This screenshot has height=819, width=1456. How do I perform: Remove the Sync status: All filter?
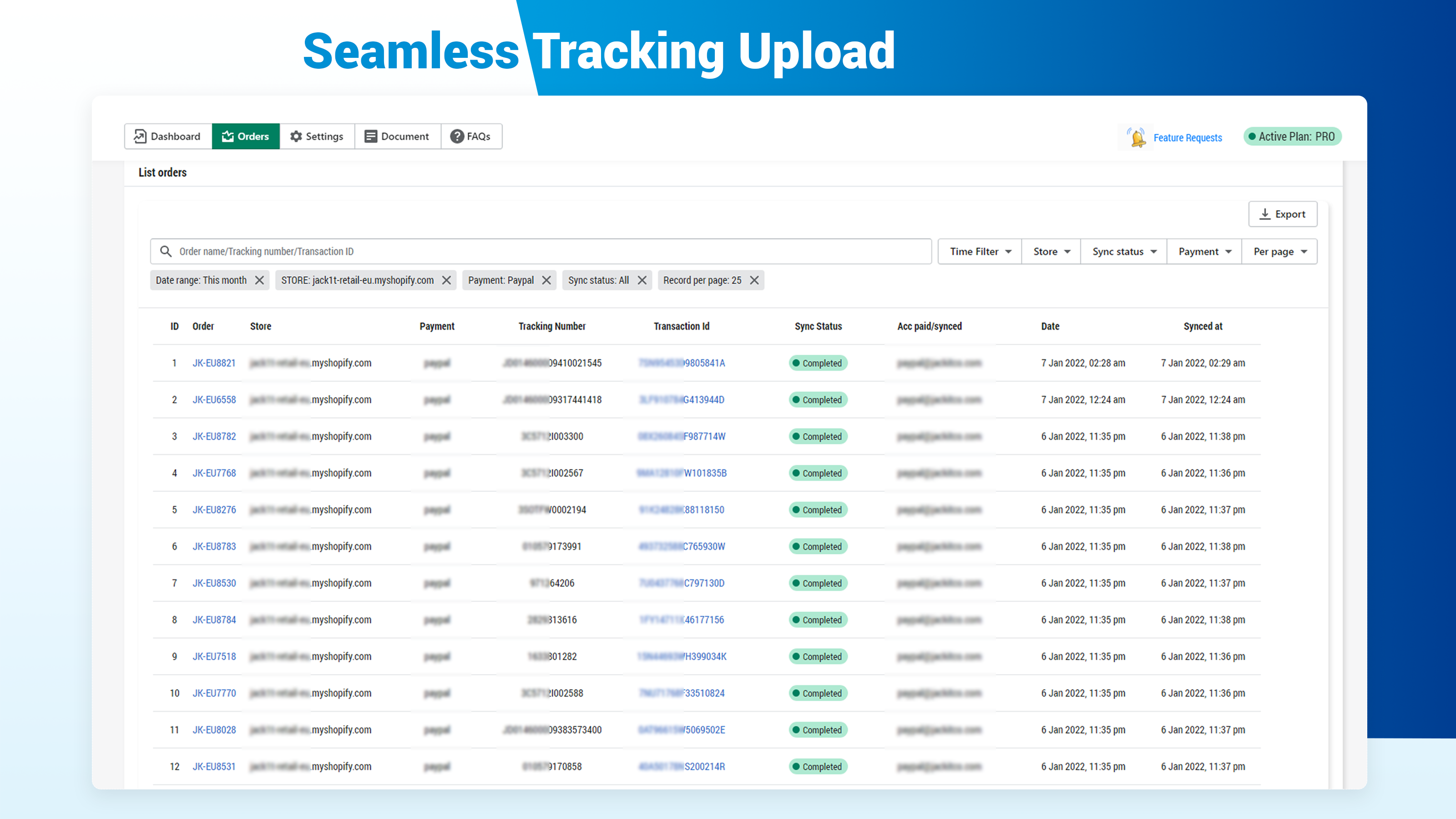tap(642, 280)
